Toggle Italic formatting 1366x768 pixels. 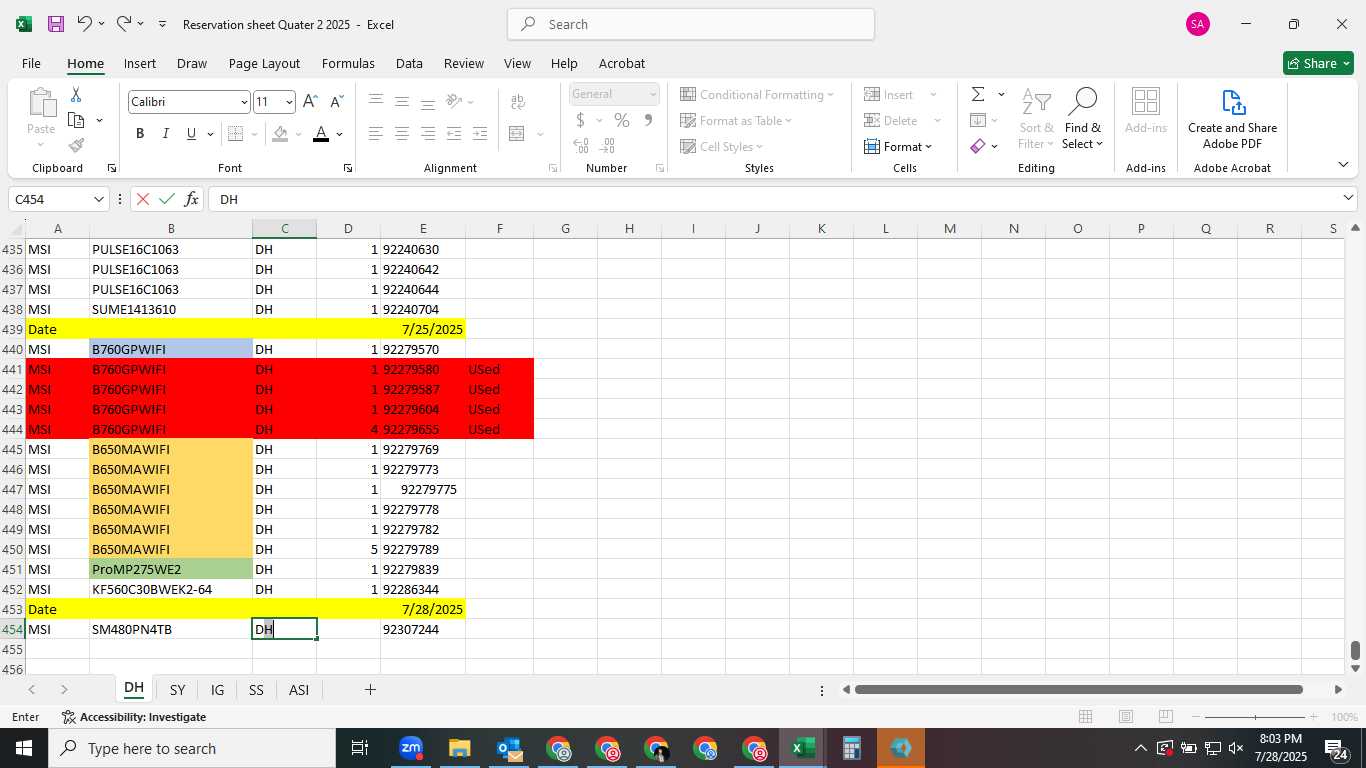tap(166, 134)
